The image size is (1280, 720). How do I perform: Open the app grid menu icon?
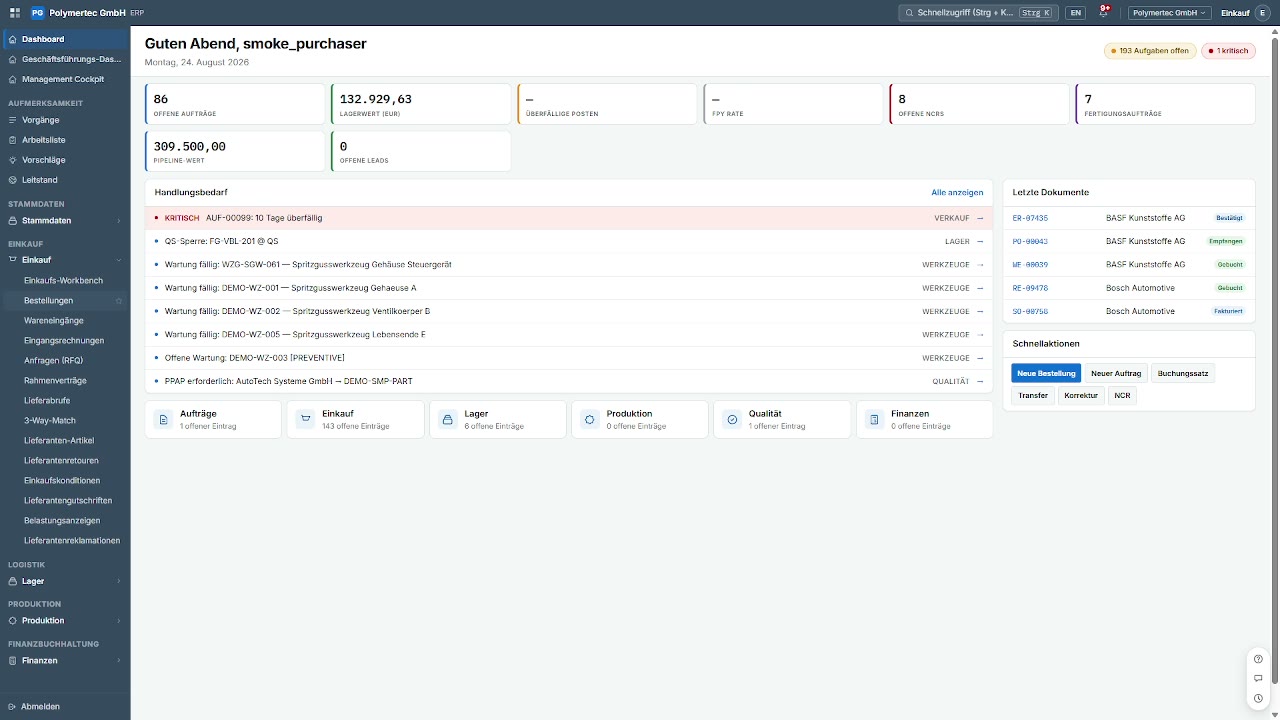[x=14, y=13]
